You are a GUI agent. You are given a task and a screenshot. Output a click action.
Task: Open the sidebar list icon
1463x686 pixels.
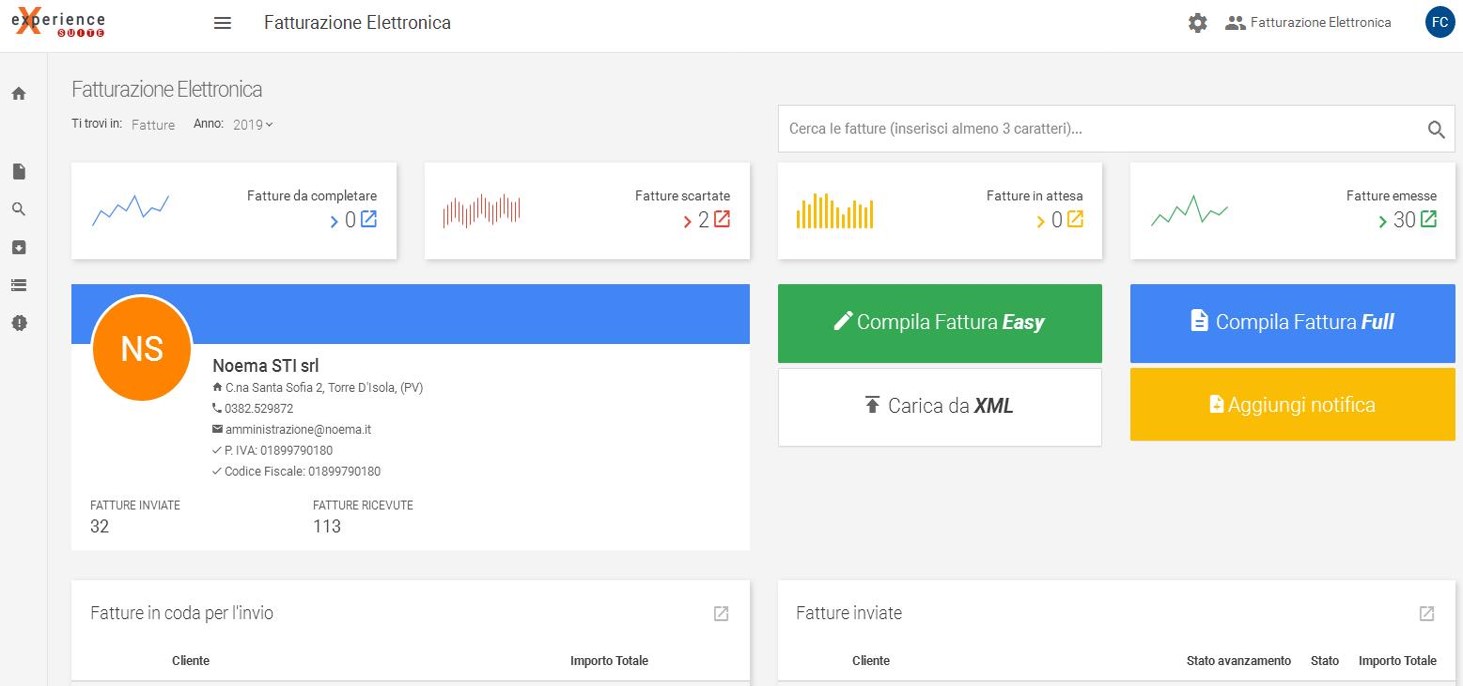(x=18, y=286)
